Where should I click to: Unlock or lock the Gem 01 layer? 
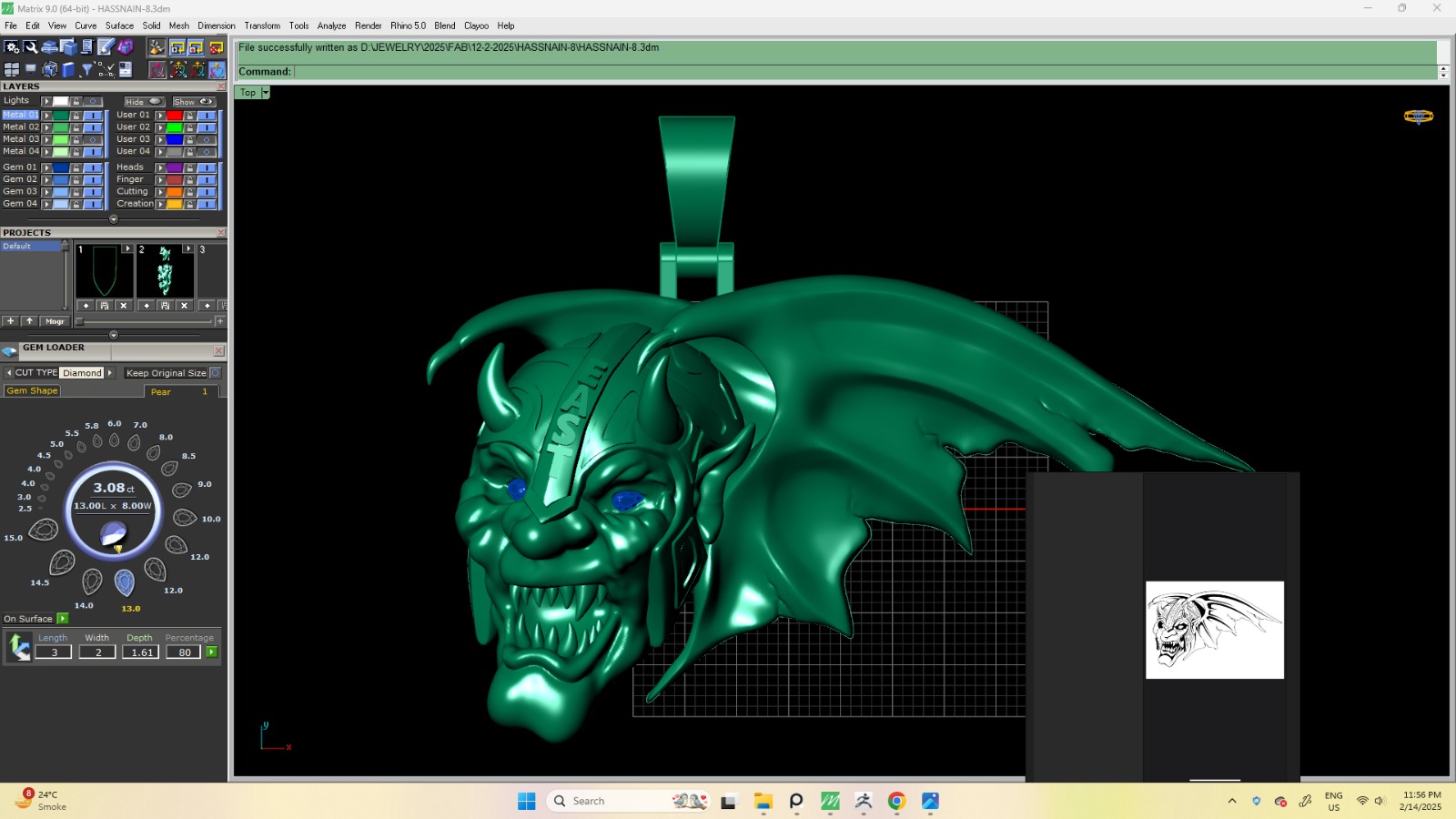pyautogui.click(x=76, y=167)
